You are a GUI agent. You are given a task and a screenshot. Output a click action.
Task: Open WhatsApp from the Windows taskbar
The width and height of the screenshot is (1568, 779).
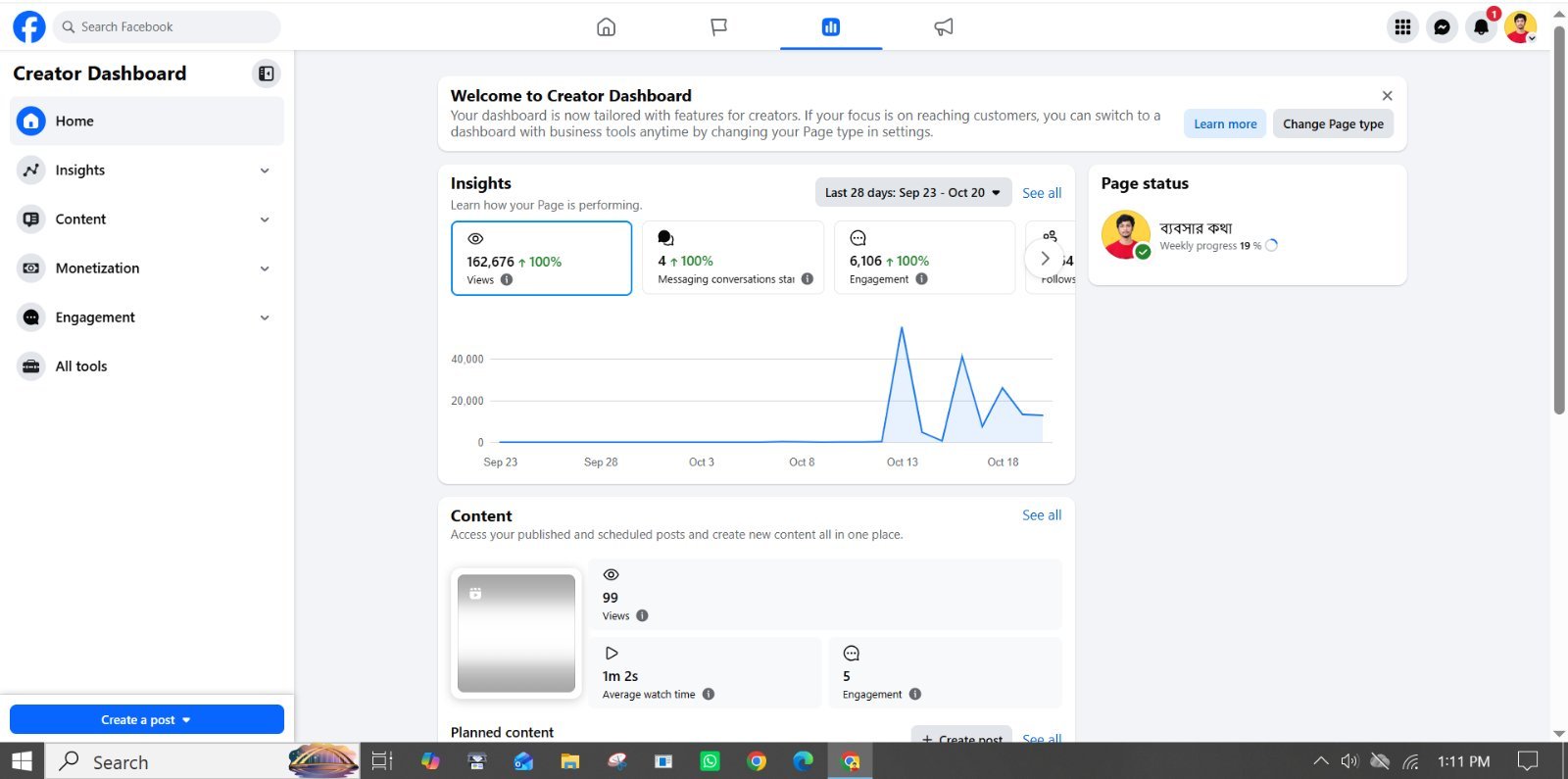coord(710,761)
